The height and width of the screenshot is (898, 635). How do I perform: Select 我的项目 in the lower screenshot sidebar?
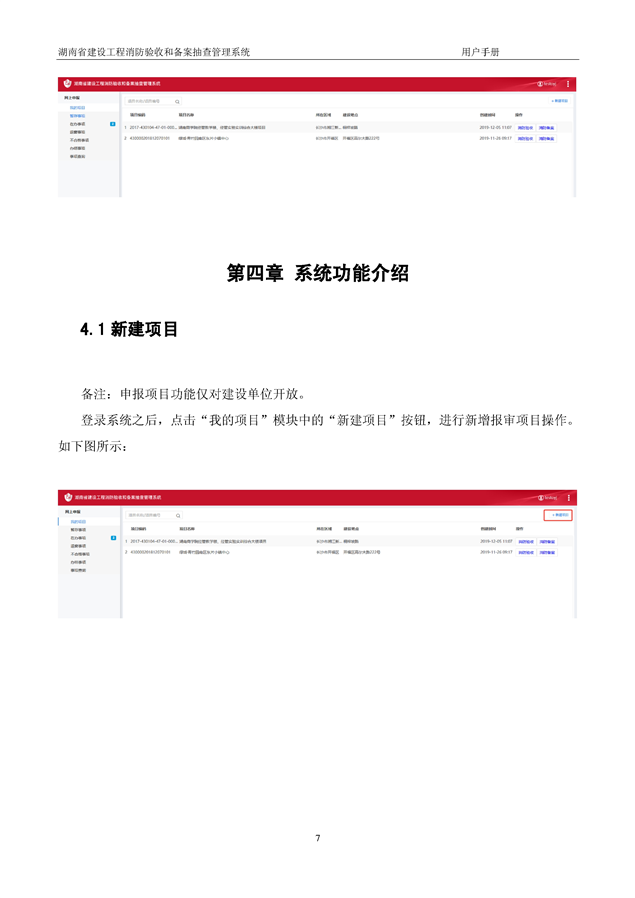tap(78, 522)
